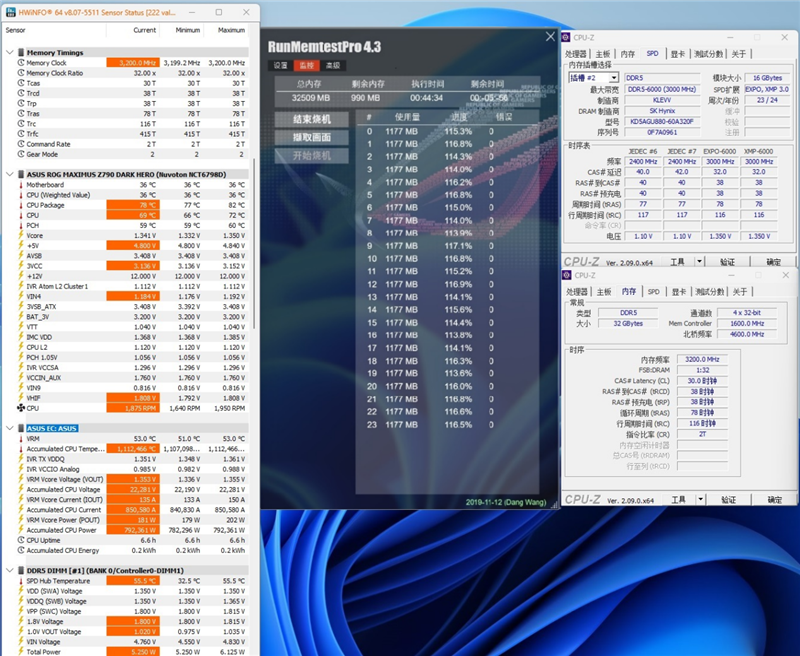Collapse the ASUS ROG MAXIMUS Z790 DARK HERO group
800x656 pixels.
click(x=10, y=174)
